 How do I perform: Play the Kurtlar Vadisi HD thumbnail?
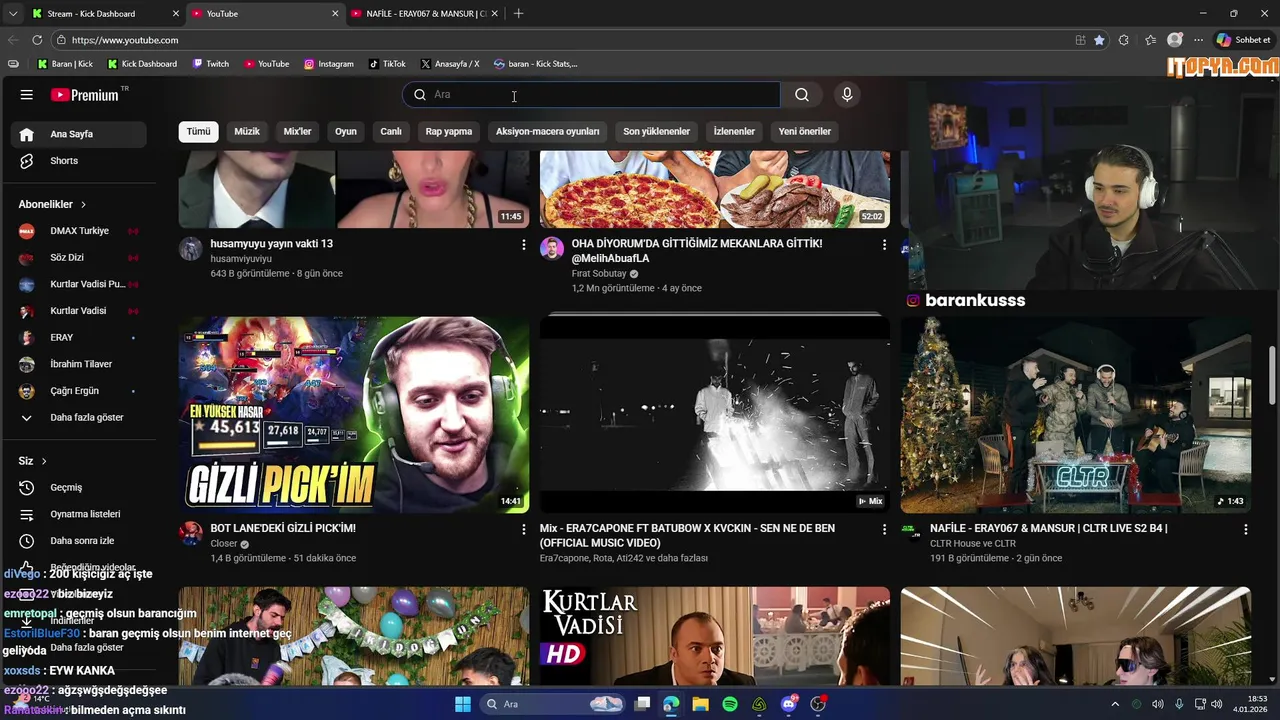pyautogui.click(x=715, y=636)
